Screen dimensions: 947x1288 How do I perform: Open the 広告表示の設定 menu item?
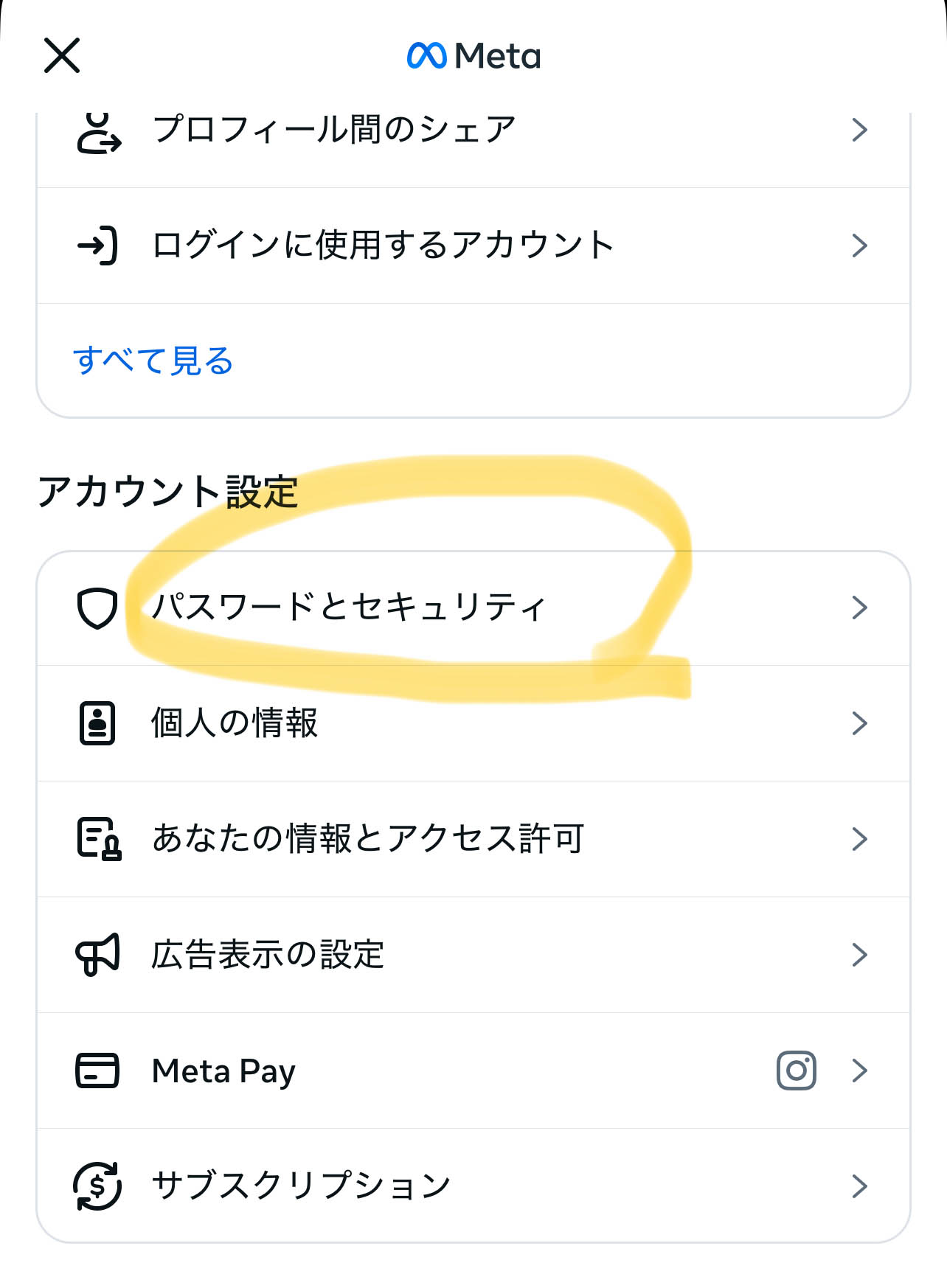[473, 955]
